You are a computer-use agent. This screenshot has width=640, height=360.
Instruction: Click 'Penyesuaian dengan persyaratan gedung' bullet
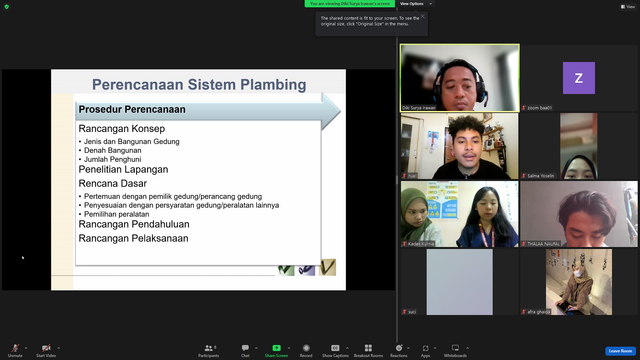pyautogui.click(x=182, y=205)
